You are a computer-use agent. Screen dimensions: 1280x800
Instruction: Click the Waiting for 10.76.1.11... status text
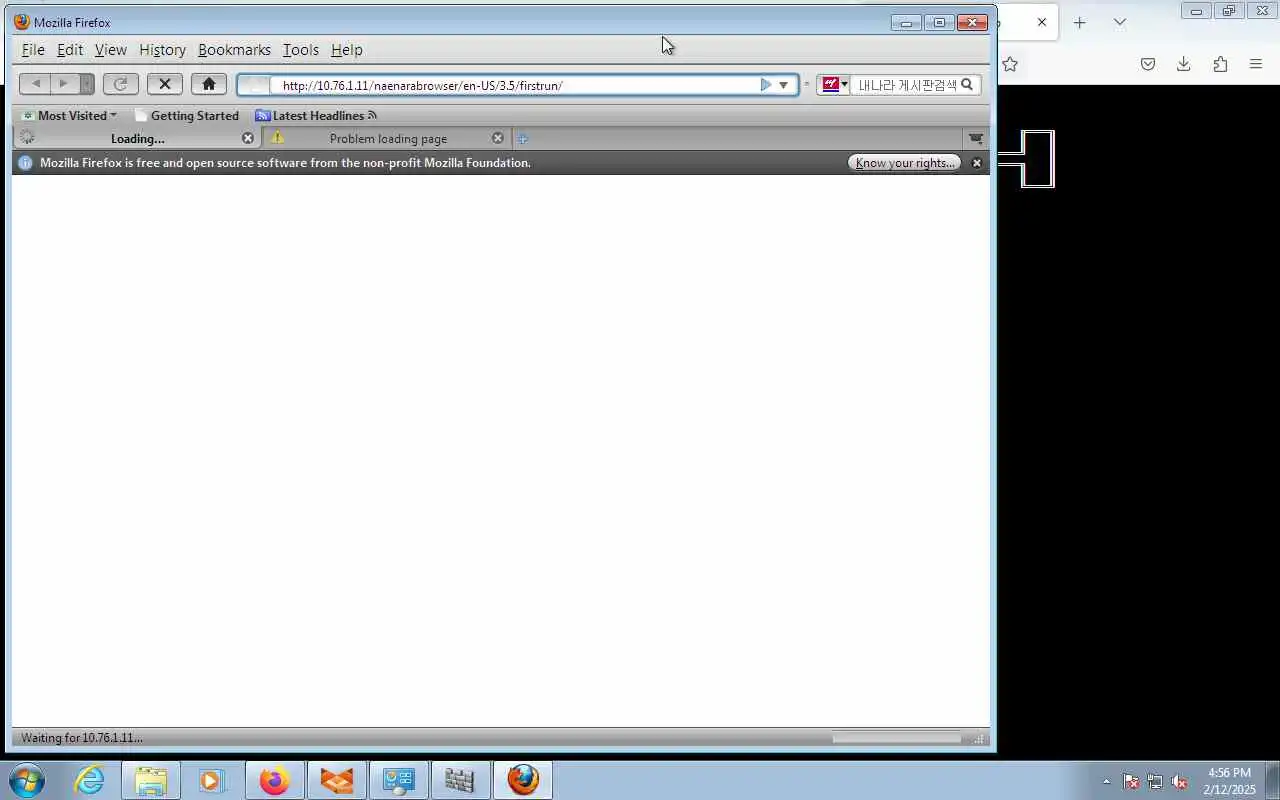[81, 738]
